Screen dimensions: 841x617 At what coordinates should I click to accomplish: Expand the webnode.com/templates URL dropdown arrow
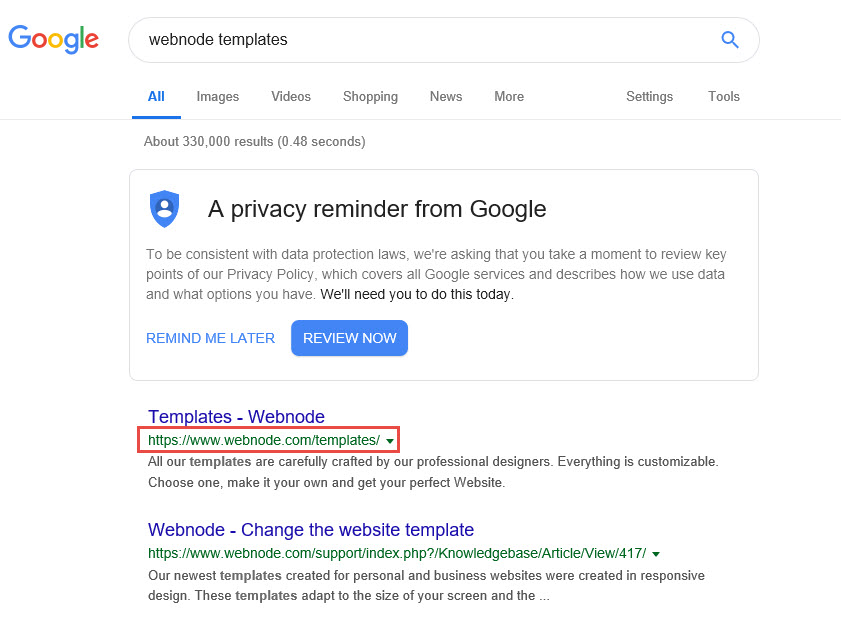click(390, 441)
